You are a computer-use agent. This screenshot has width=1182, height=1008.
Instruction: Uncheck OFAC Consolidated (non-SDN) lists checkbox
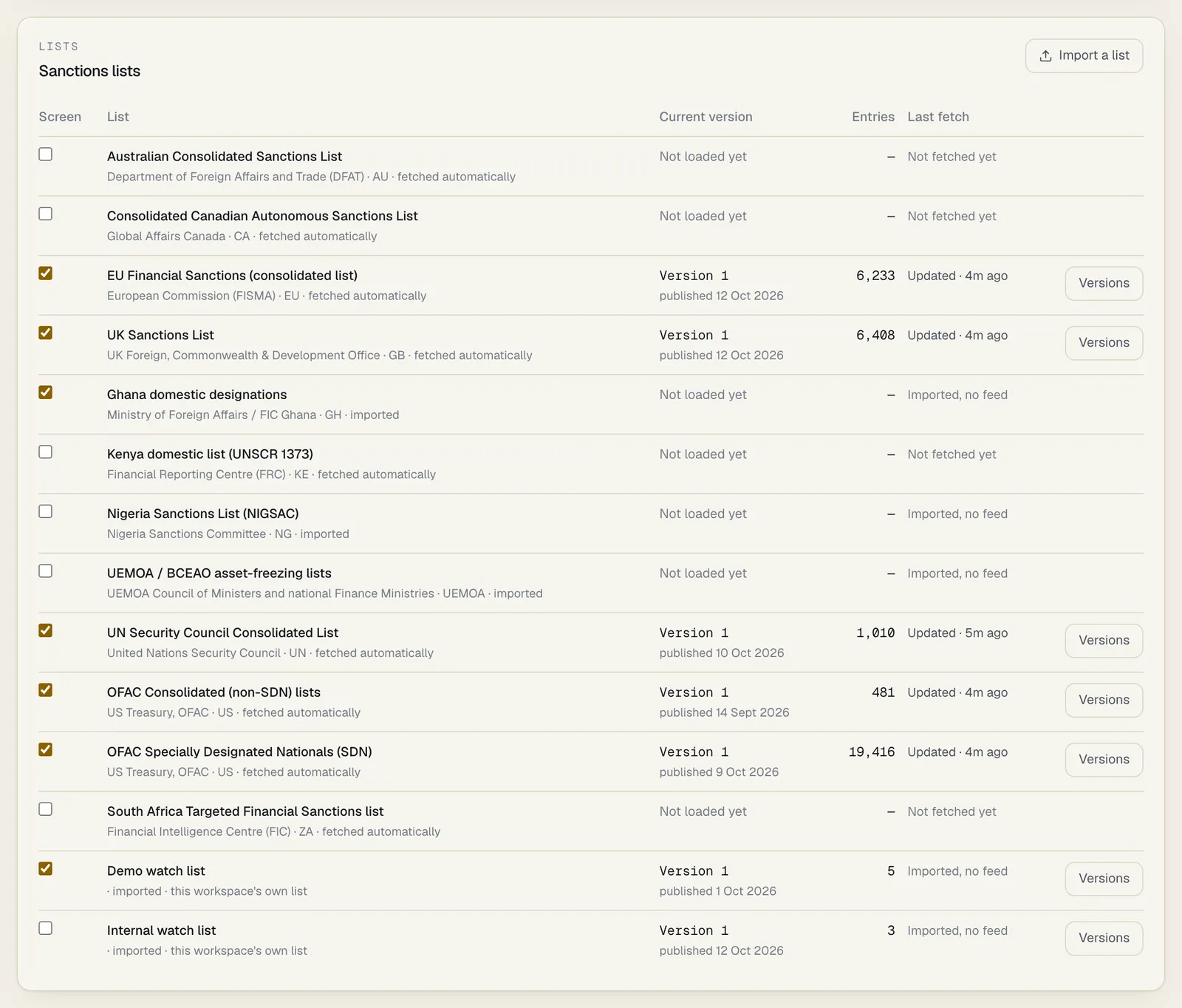pos(46,690)
